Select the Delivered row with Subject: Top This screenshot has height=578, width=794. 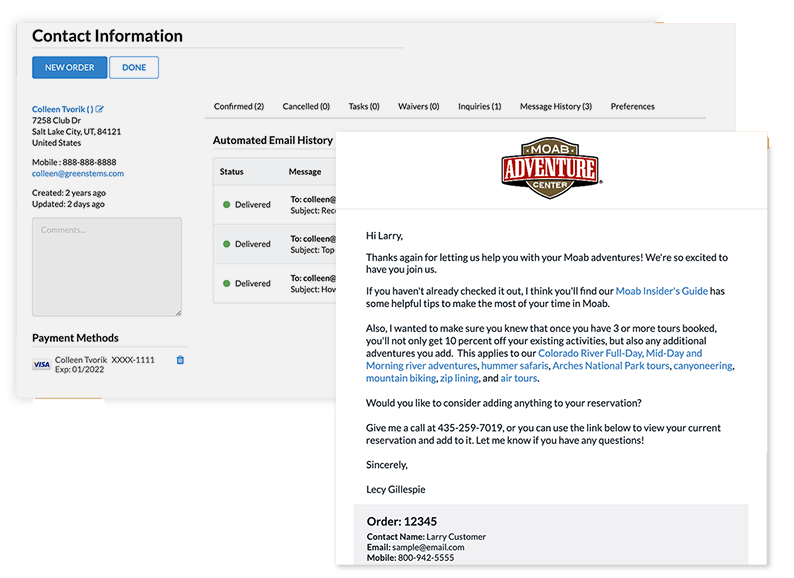[275, 244]
